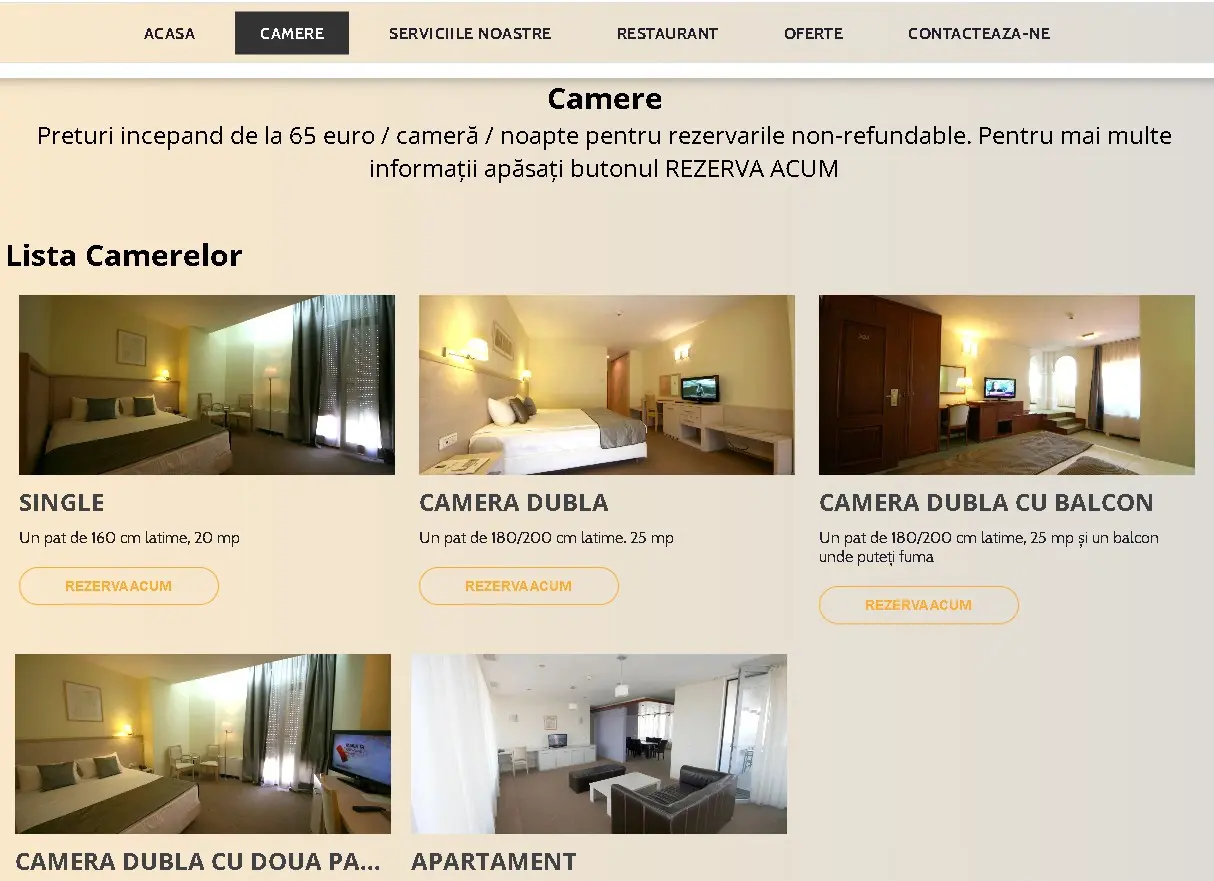The width and height of the screenshot is (1214, 881).
Task: View the CAMERA DUBLA CU BALCON photo
Action: pos(1007,385)
